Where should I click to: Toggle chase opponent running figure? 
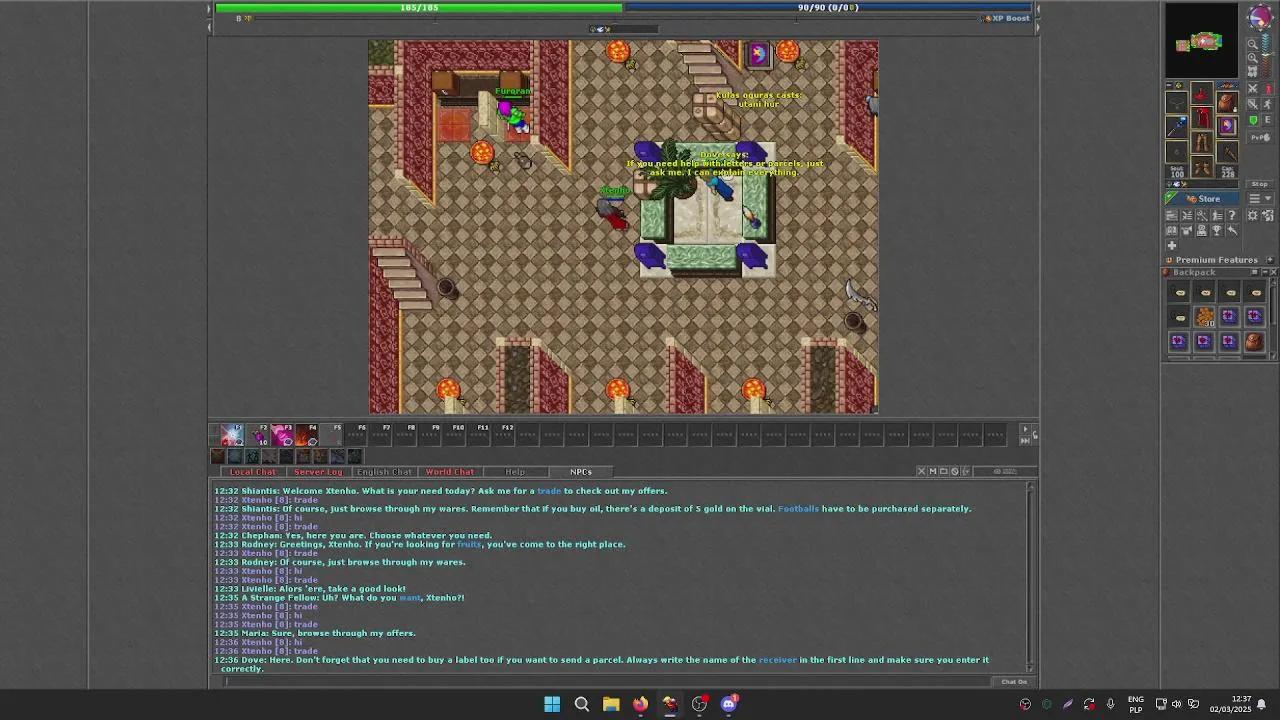[x=1268, y=104]
